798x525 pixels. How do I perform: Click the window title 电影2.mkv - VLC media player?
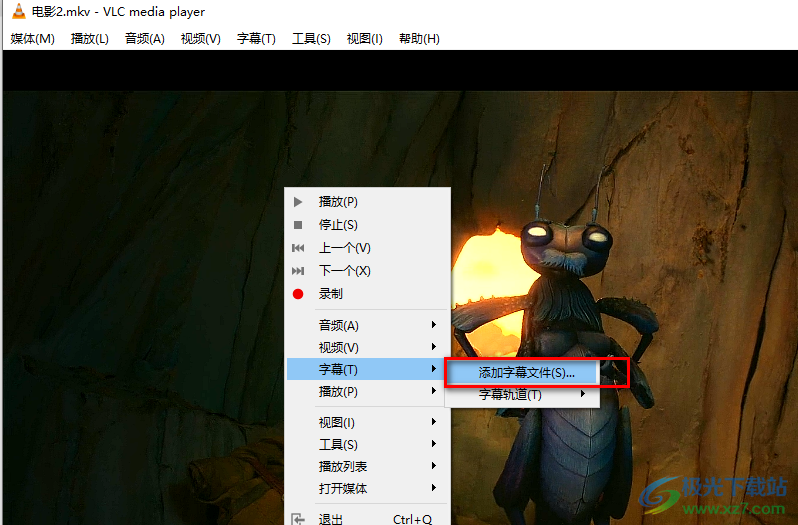click(118, 11)
